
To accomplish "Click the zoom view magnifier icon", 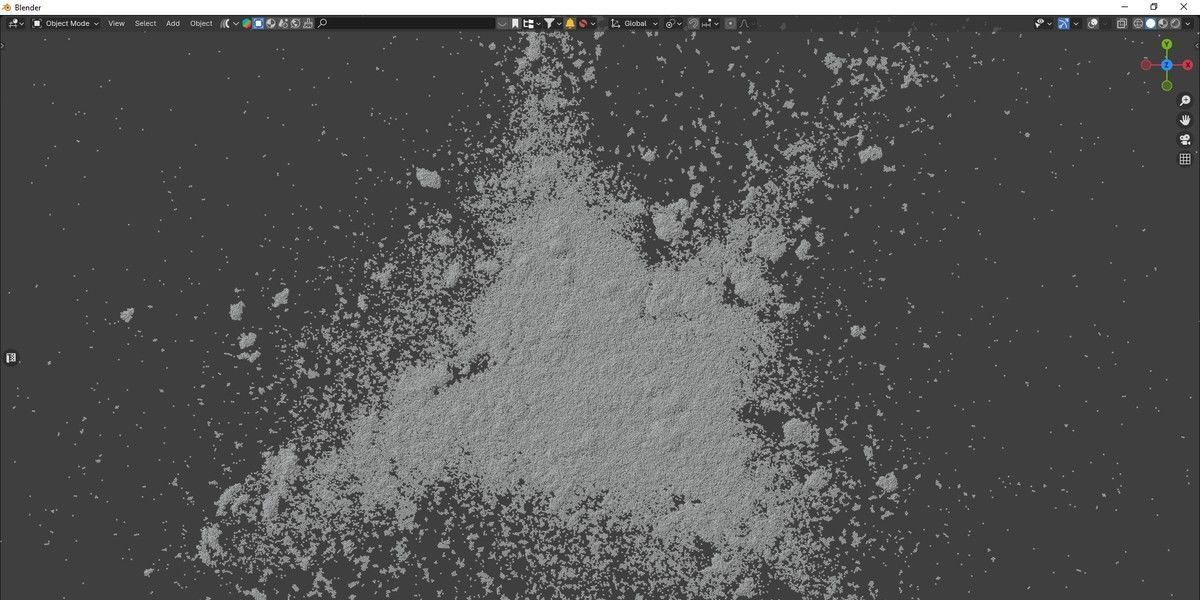I will (x=1185, y=101).
